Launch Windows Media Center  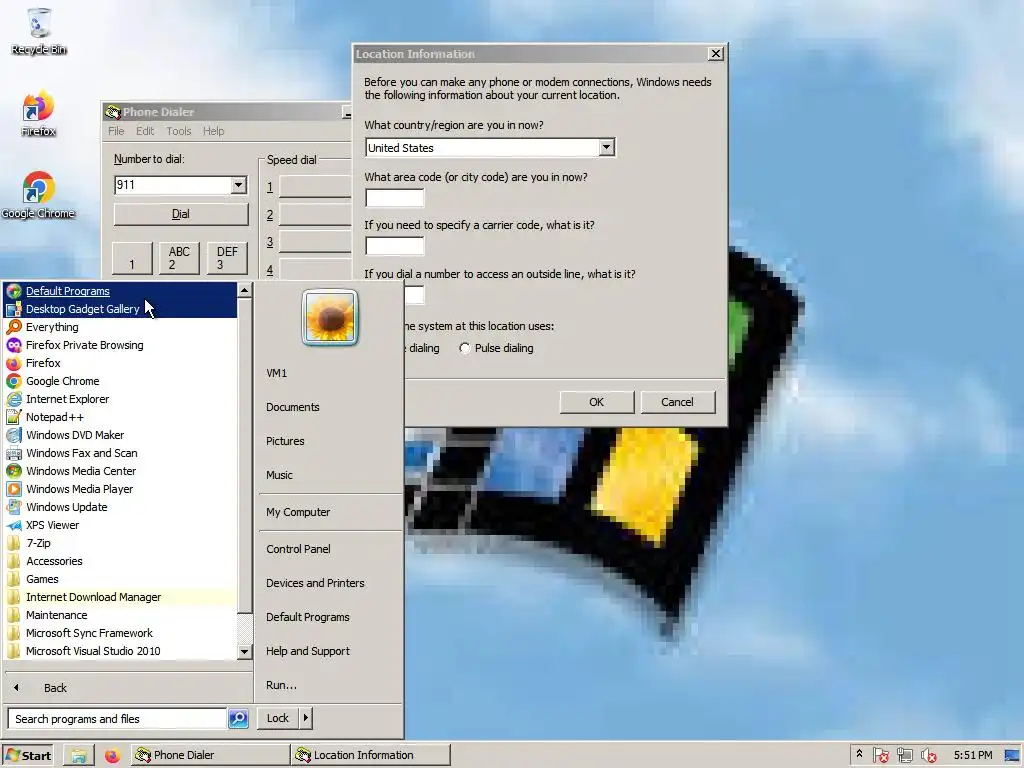(120, 471)
